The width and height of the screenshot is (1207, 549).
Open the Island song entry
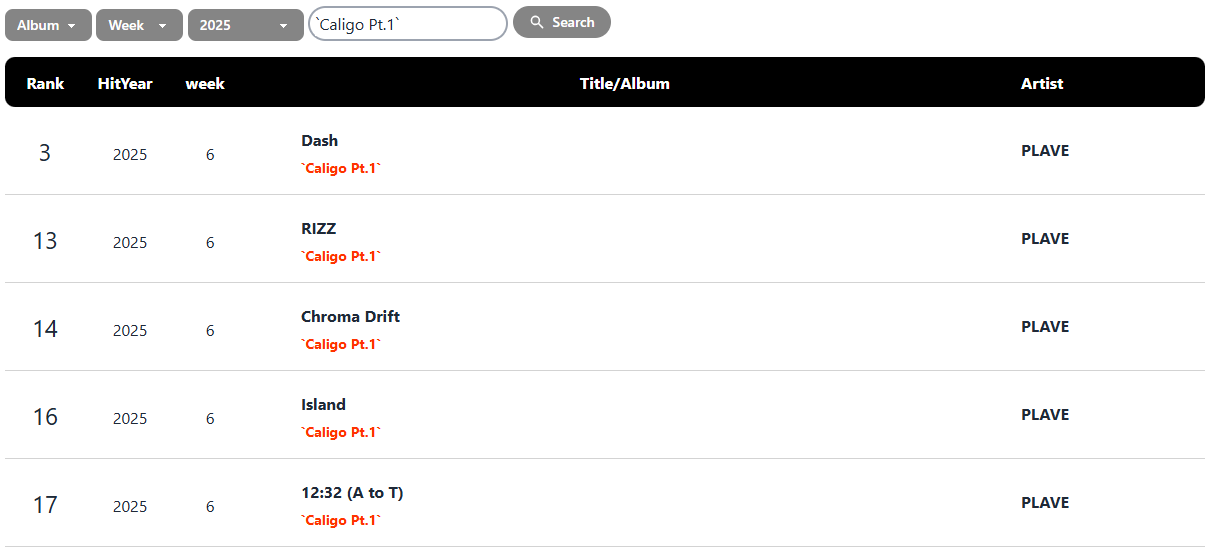[324, 405]
